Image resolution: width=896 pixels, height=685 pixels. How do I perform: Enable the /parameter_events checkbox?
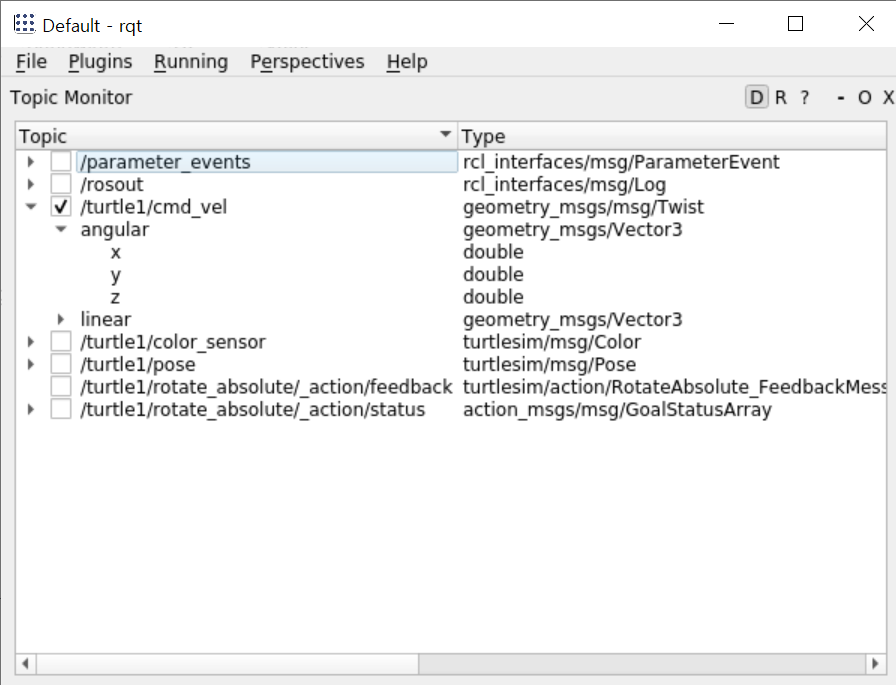tap(61, 162)
